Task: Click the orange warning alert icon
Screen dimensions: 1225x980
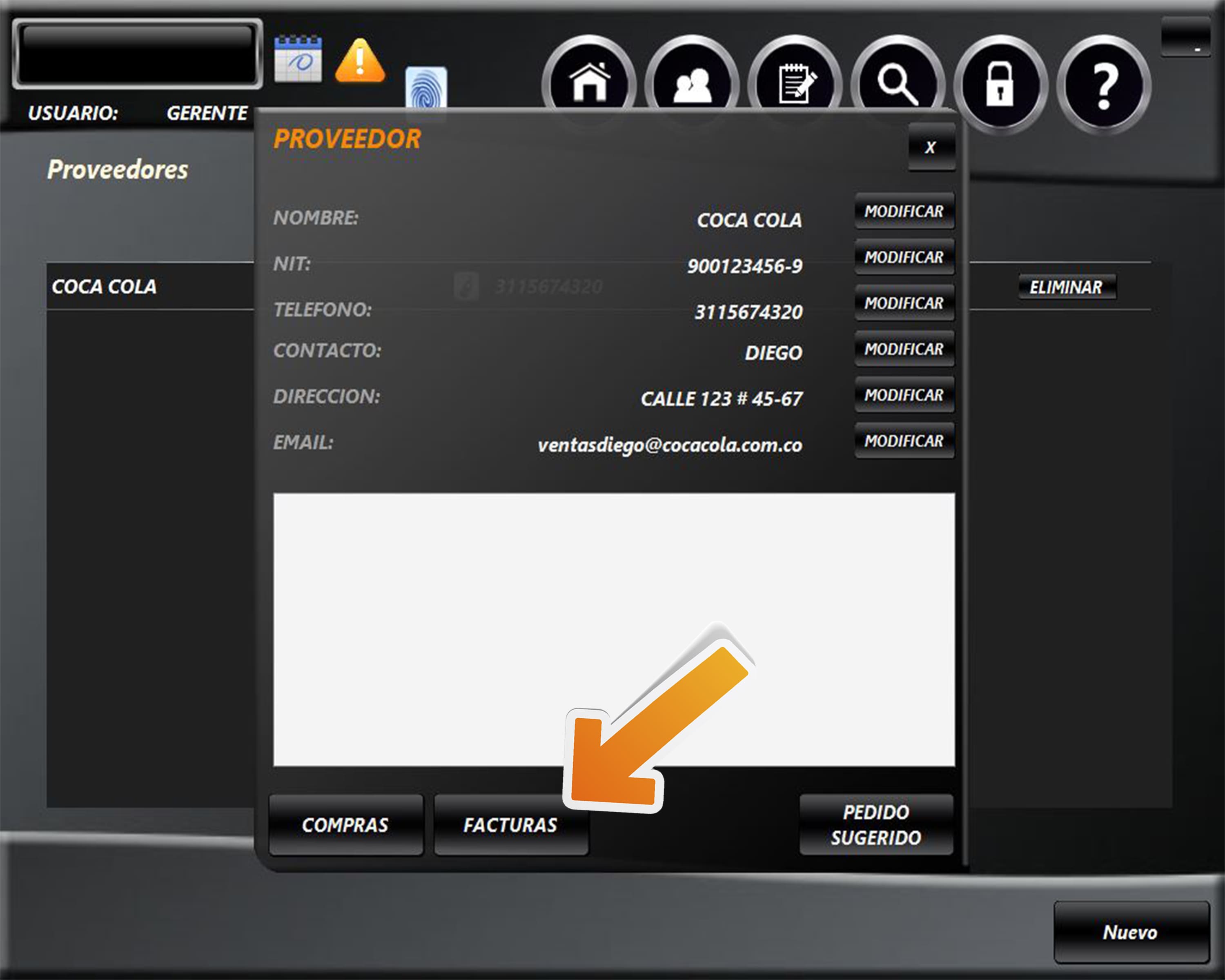Action: [360, 61]
